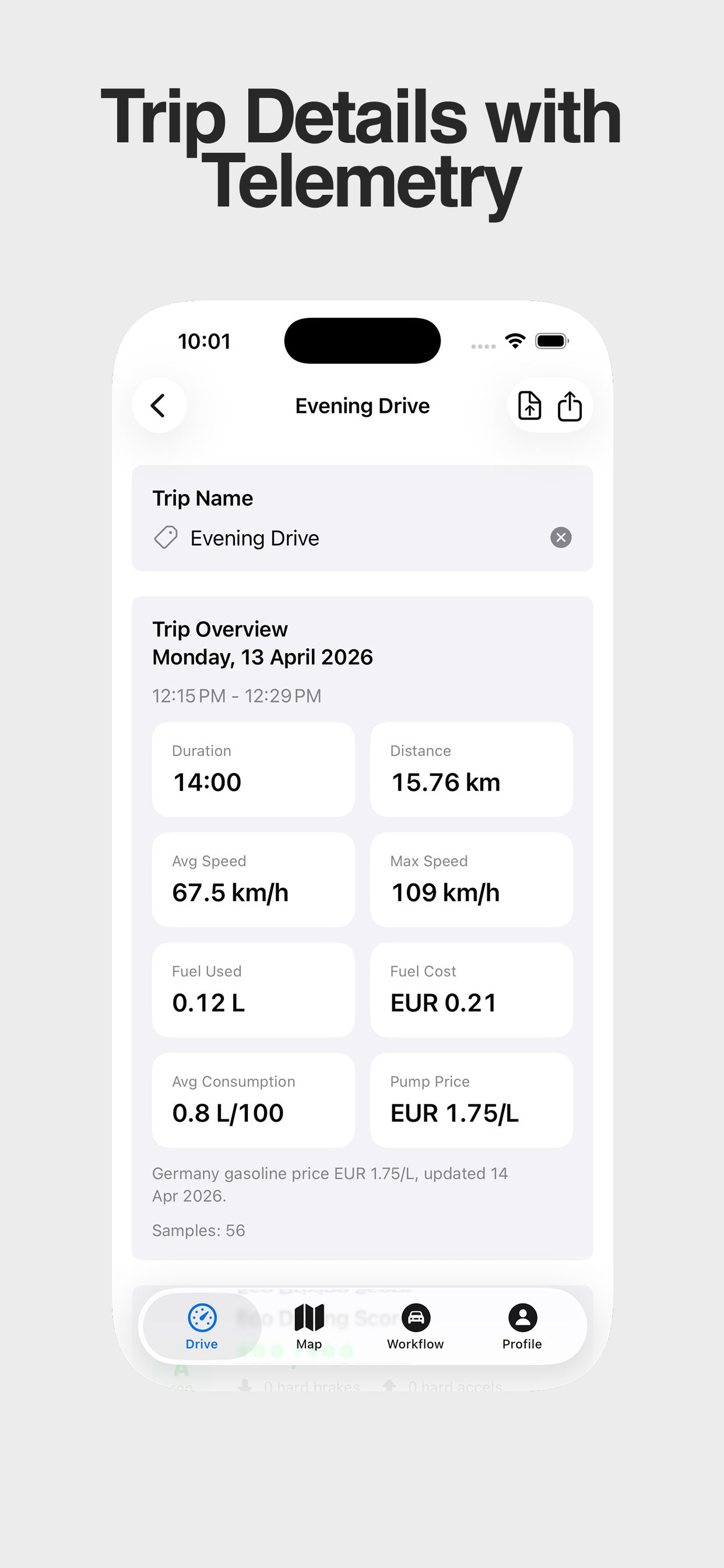Open the Avg Consumption card
The image size is (724, 1568).
[x=253, y=1100]
